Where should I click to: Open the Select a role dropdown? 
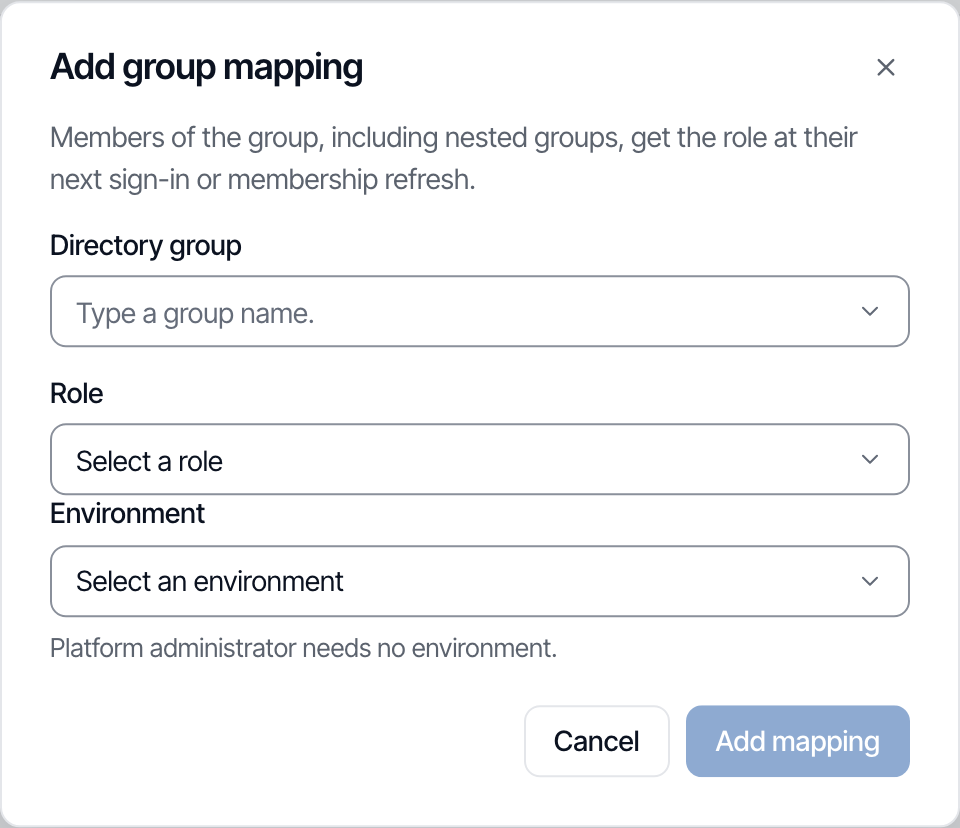click(x=479, y=459)
